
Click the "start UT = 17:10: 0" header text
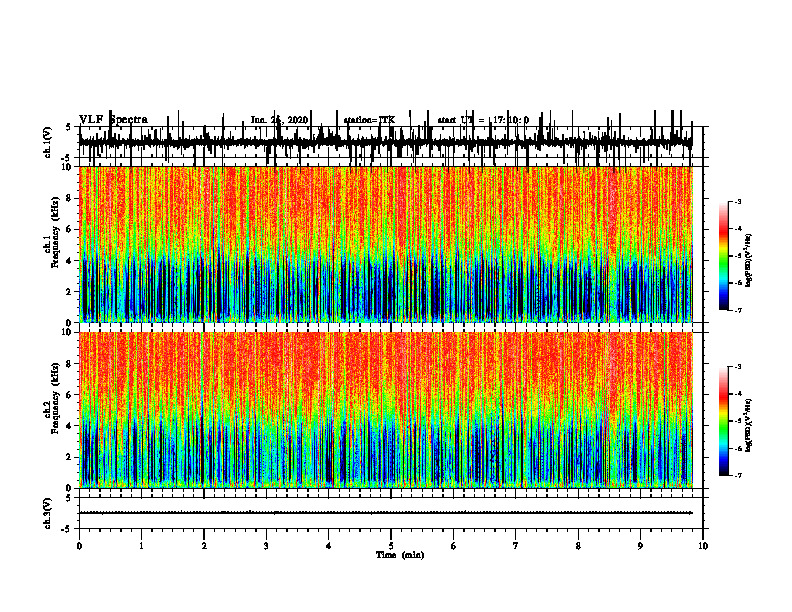coord(483,120)
